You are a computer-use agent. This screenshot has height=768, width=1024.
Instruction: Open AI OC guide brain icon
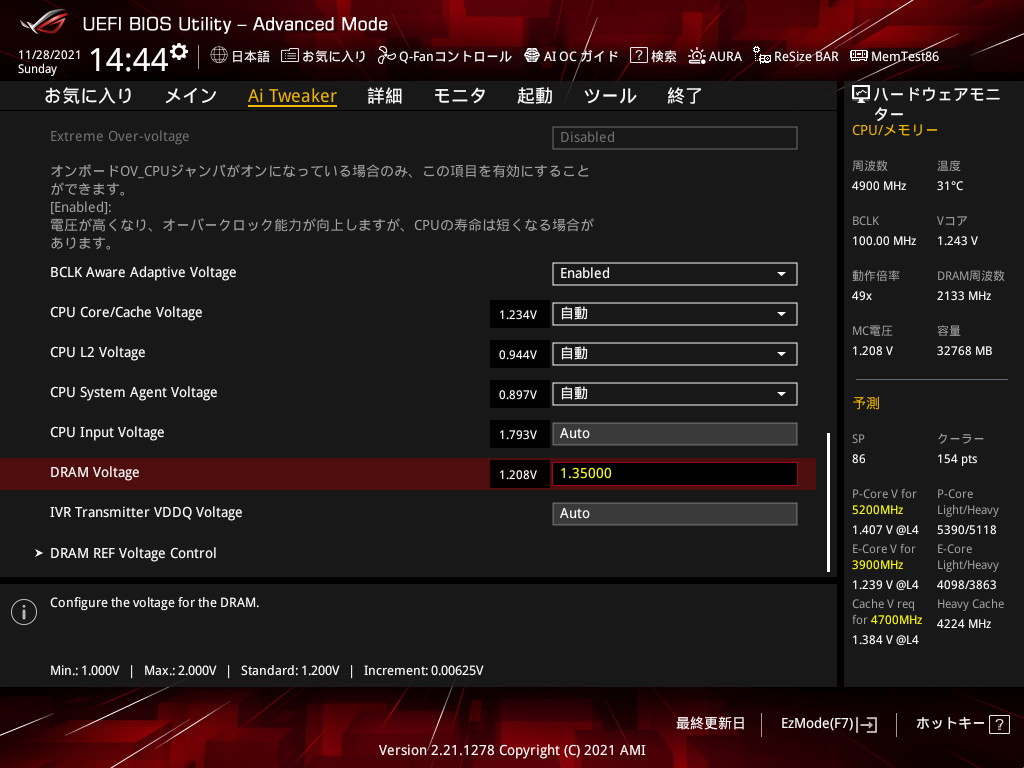click(x=532, y=56)
